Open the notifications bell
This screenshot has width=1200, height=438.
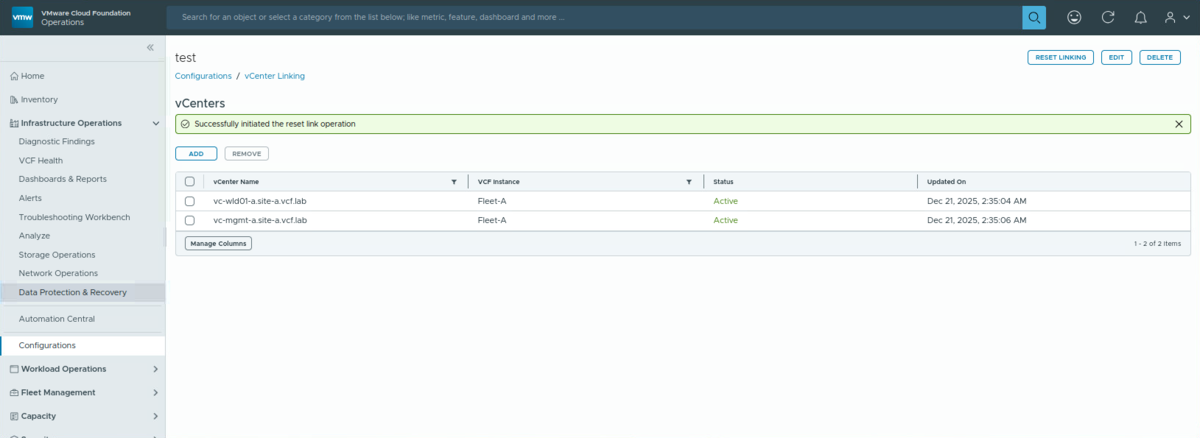(x=1140, y=17)
